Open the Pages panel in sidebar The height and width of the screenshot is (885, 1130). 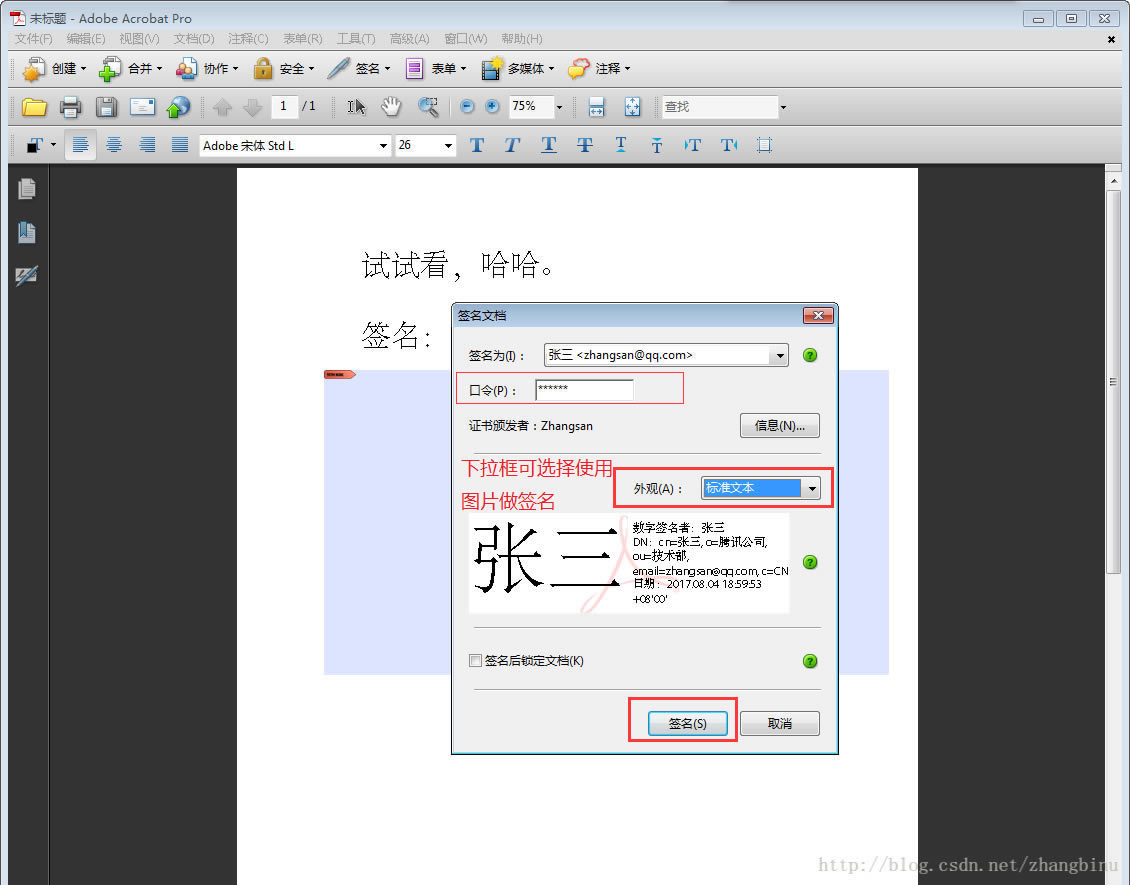[x=27, y=189]
